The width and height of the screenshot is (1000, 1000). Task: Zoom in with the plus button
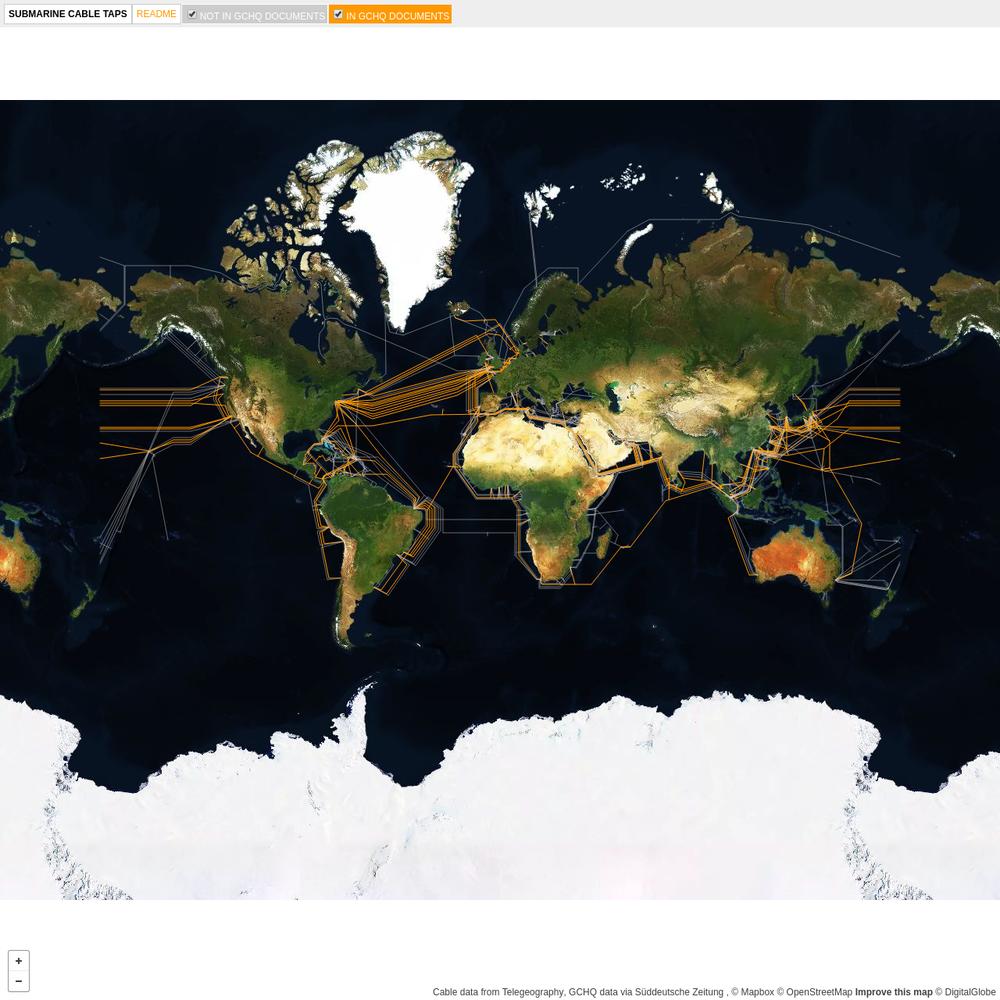coord(18,960)
